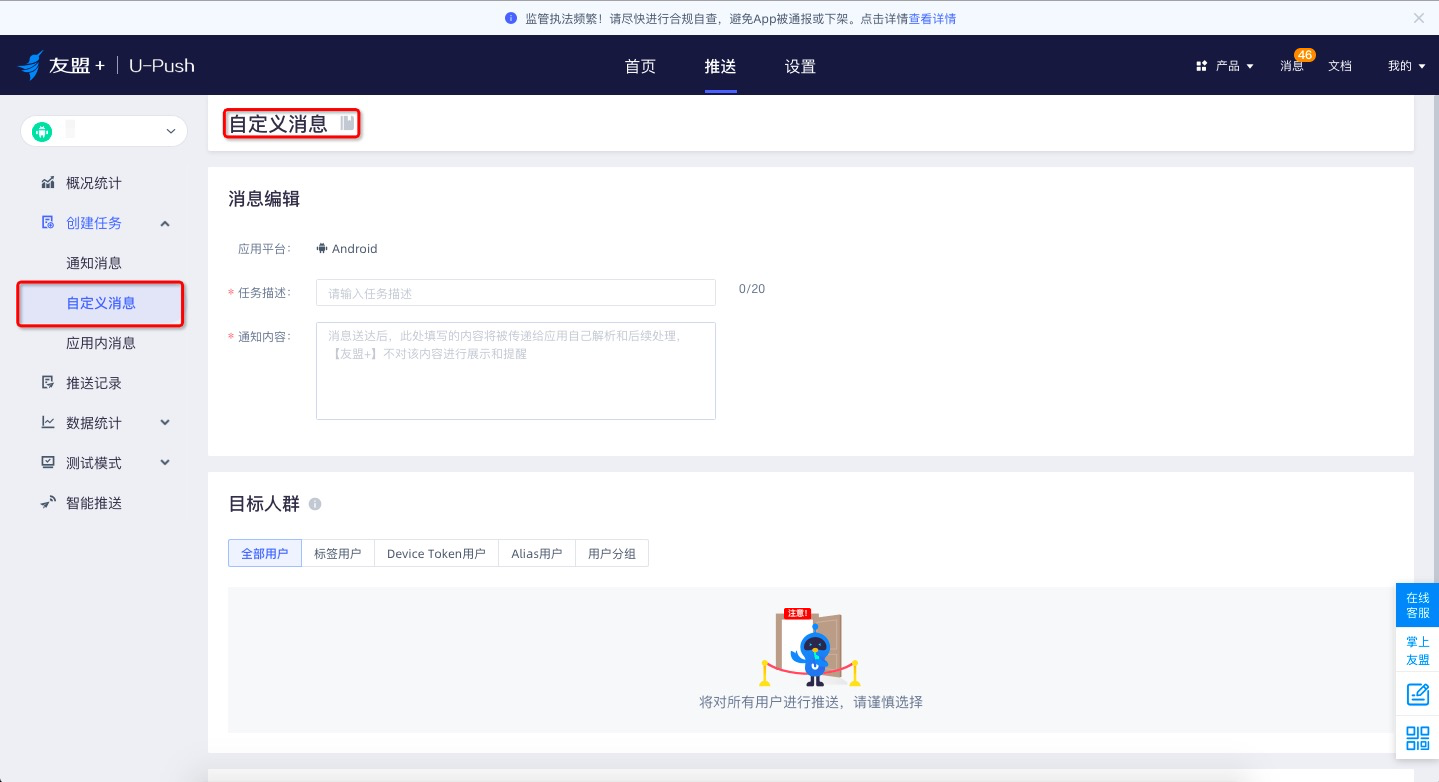Expand the 数据统计 menu chevron

(x=165, y=423)
